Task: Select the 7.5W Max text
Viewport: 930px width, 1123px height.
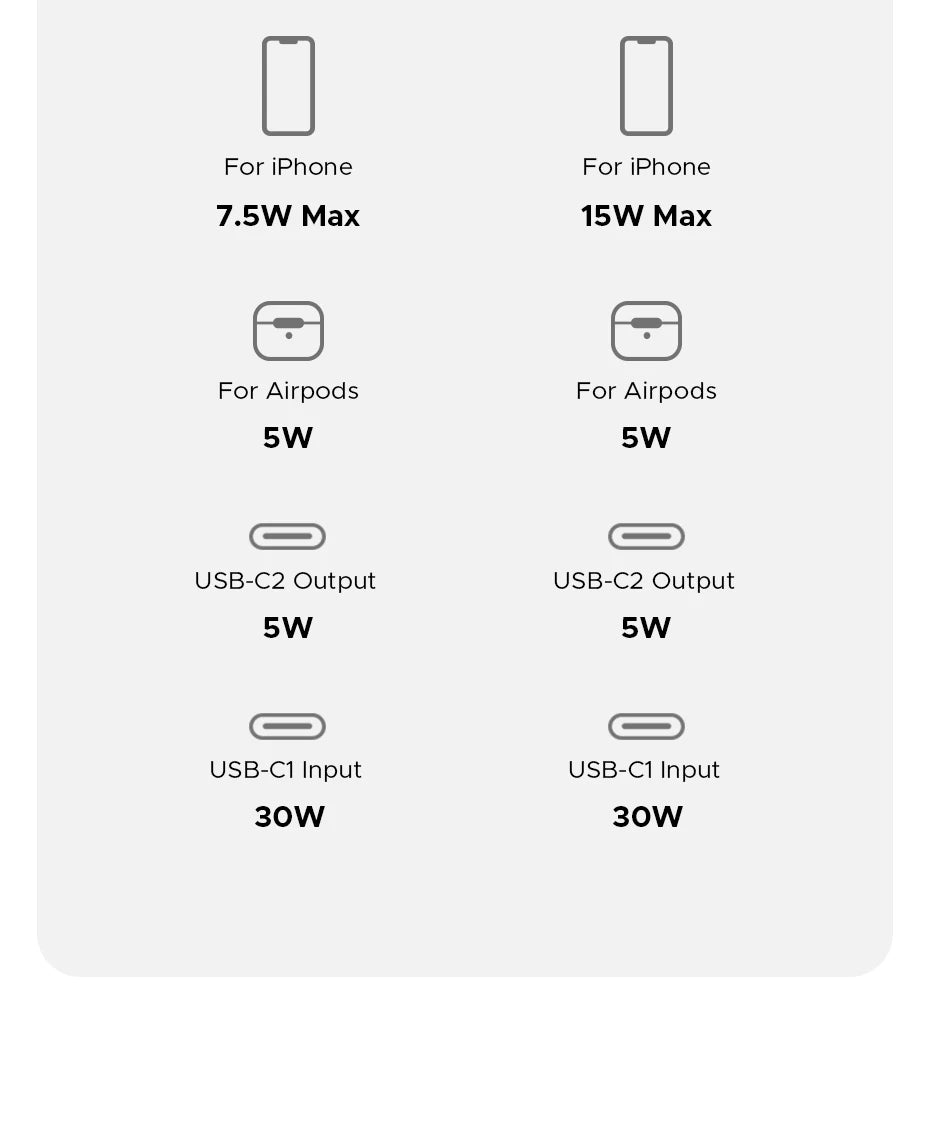Action: tap(288, 216)
